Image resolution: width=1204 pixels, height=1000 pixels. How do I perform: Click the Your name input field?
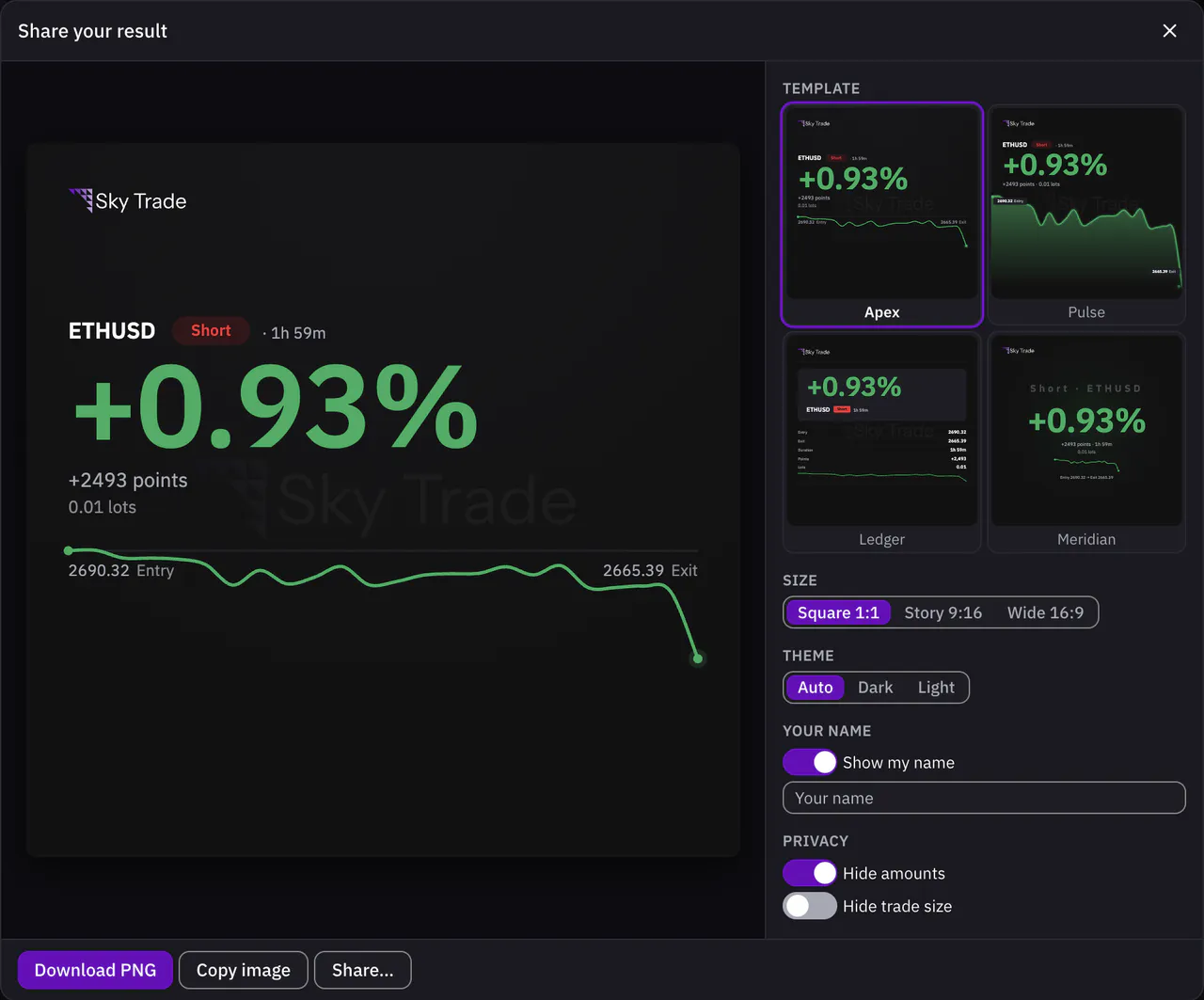984,798
